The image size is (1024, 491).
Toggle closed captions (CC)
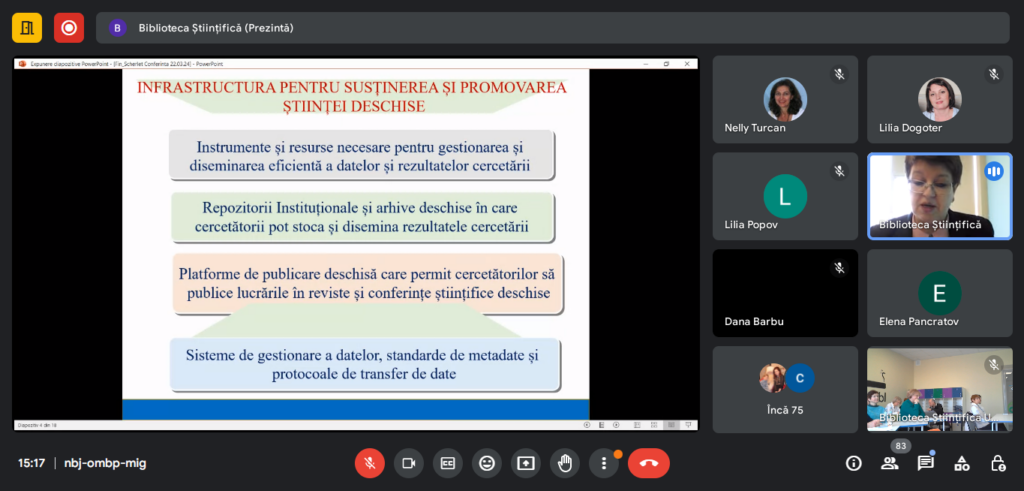tap(448, 463)
